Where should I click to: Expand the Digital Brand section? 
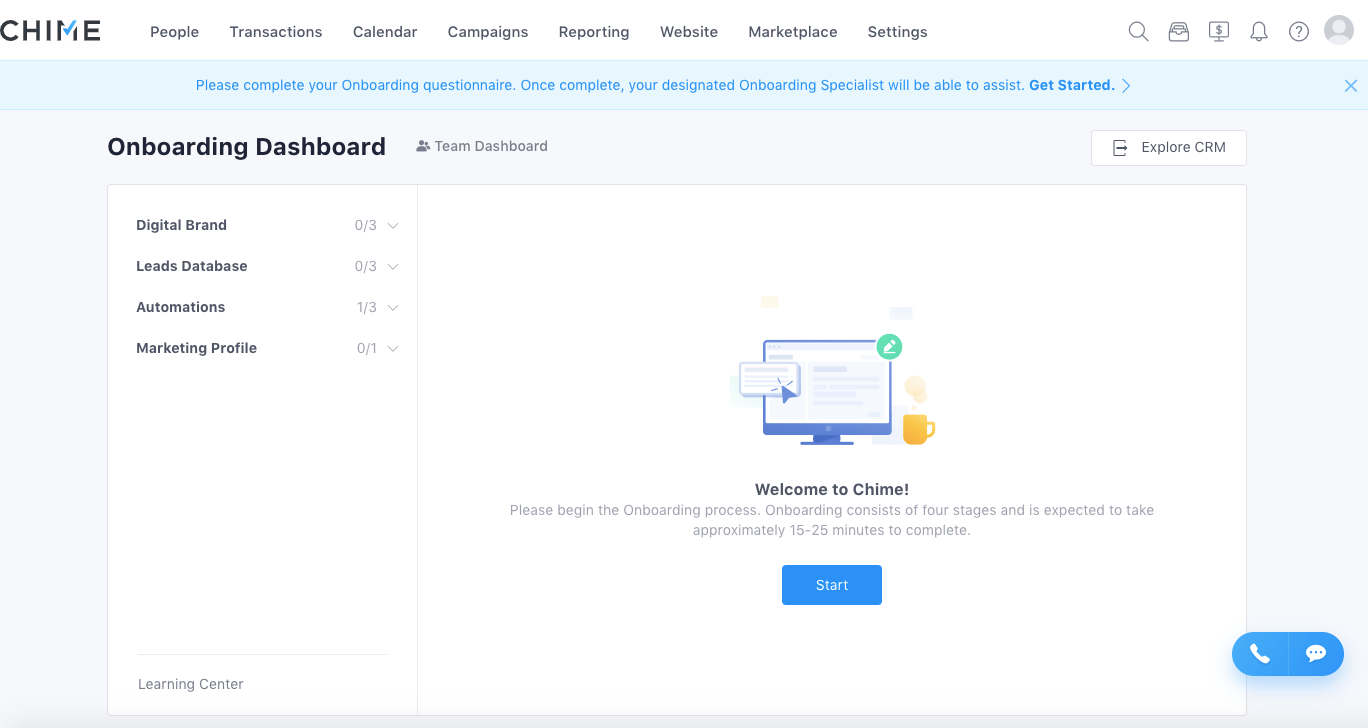click(393, 226)
